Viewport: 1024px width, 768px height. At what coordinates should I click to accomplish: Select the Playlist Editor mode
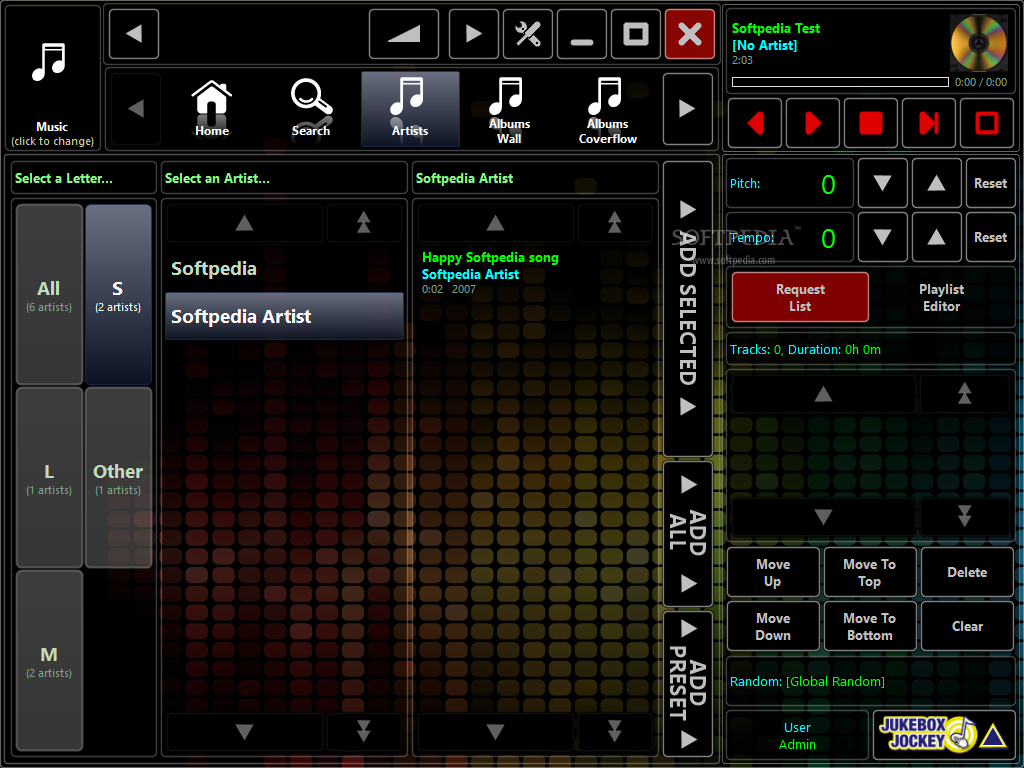(941, 297)
